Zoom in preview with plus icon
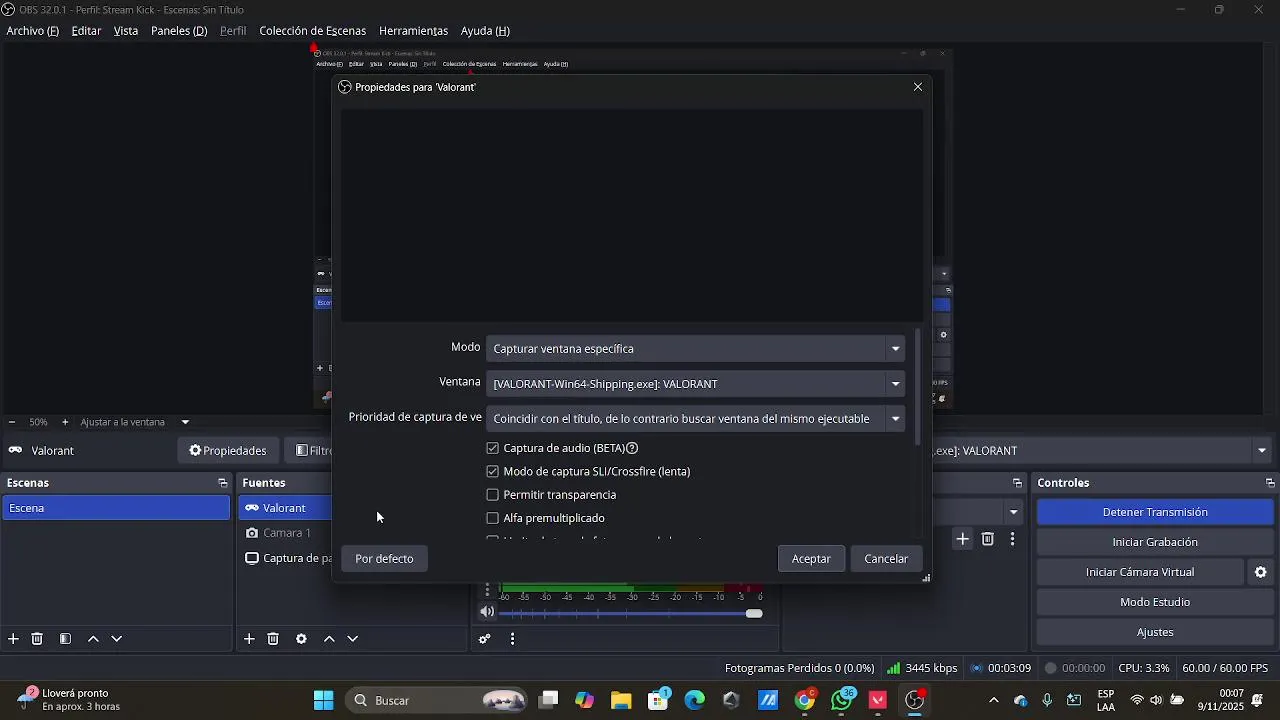Viewport: 1280px width, 720px height. click(x=65, y=422)
